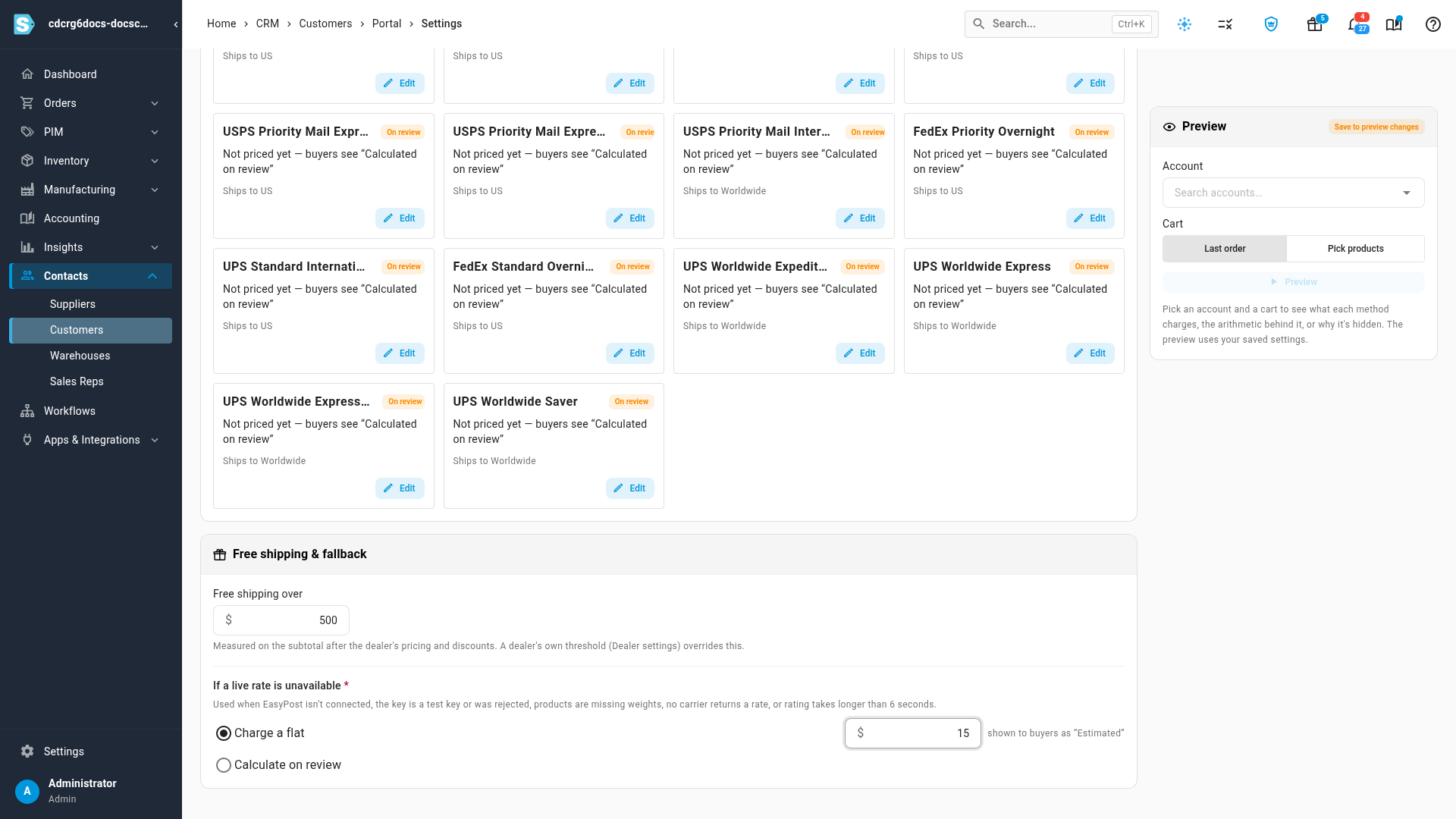Open the Search accounts dropdown

[1293, 193]
